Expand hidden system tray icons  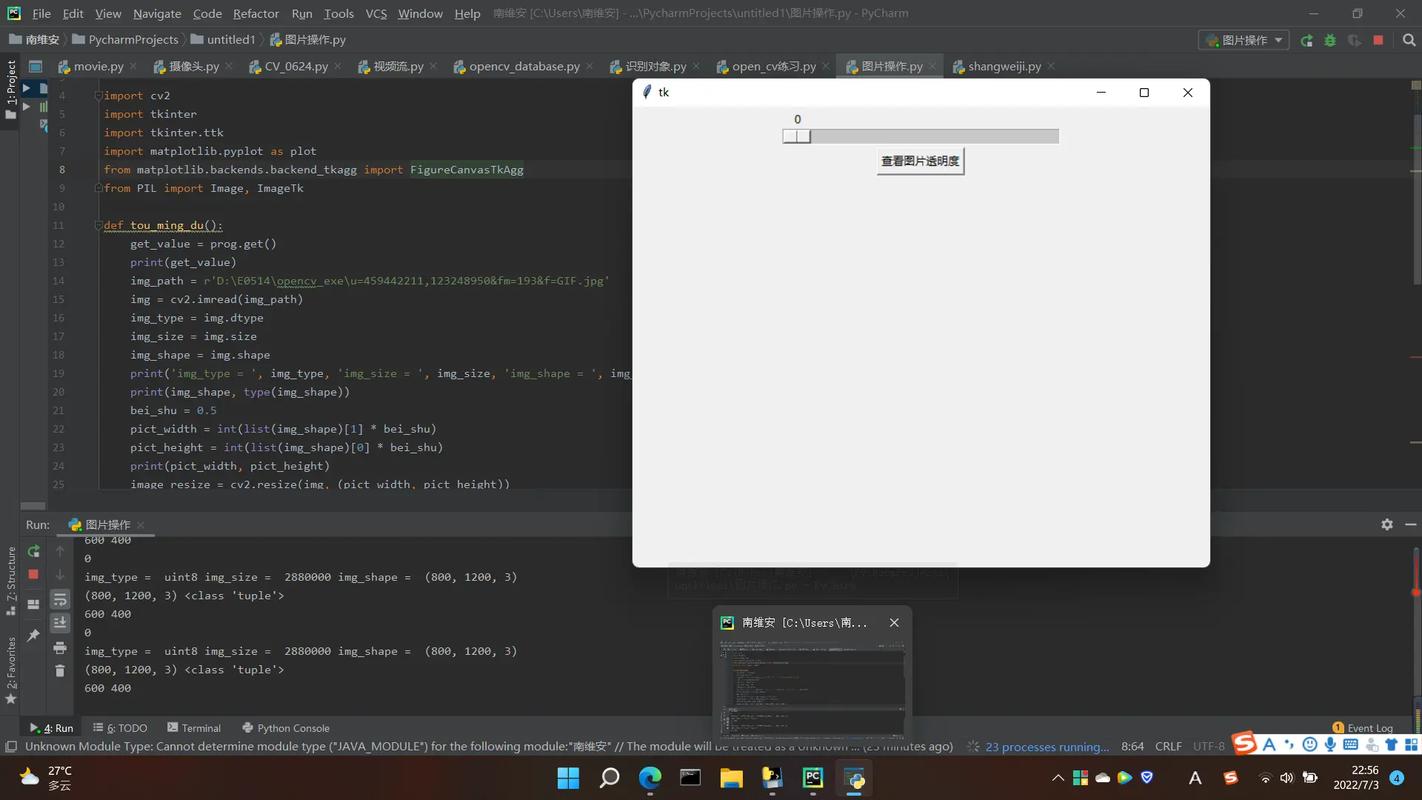click(1057, 777)
